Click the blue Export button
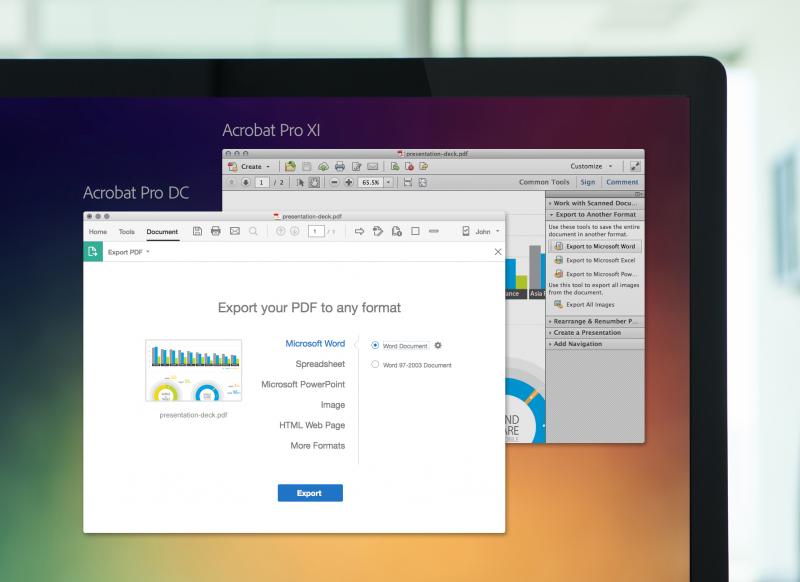The height and width of the screenshot is (582, 800). click(310, 493)
